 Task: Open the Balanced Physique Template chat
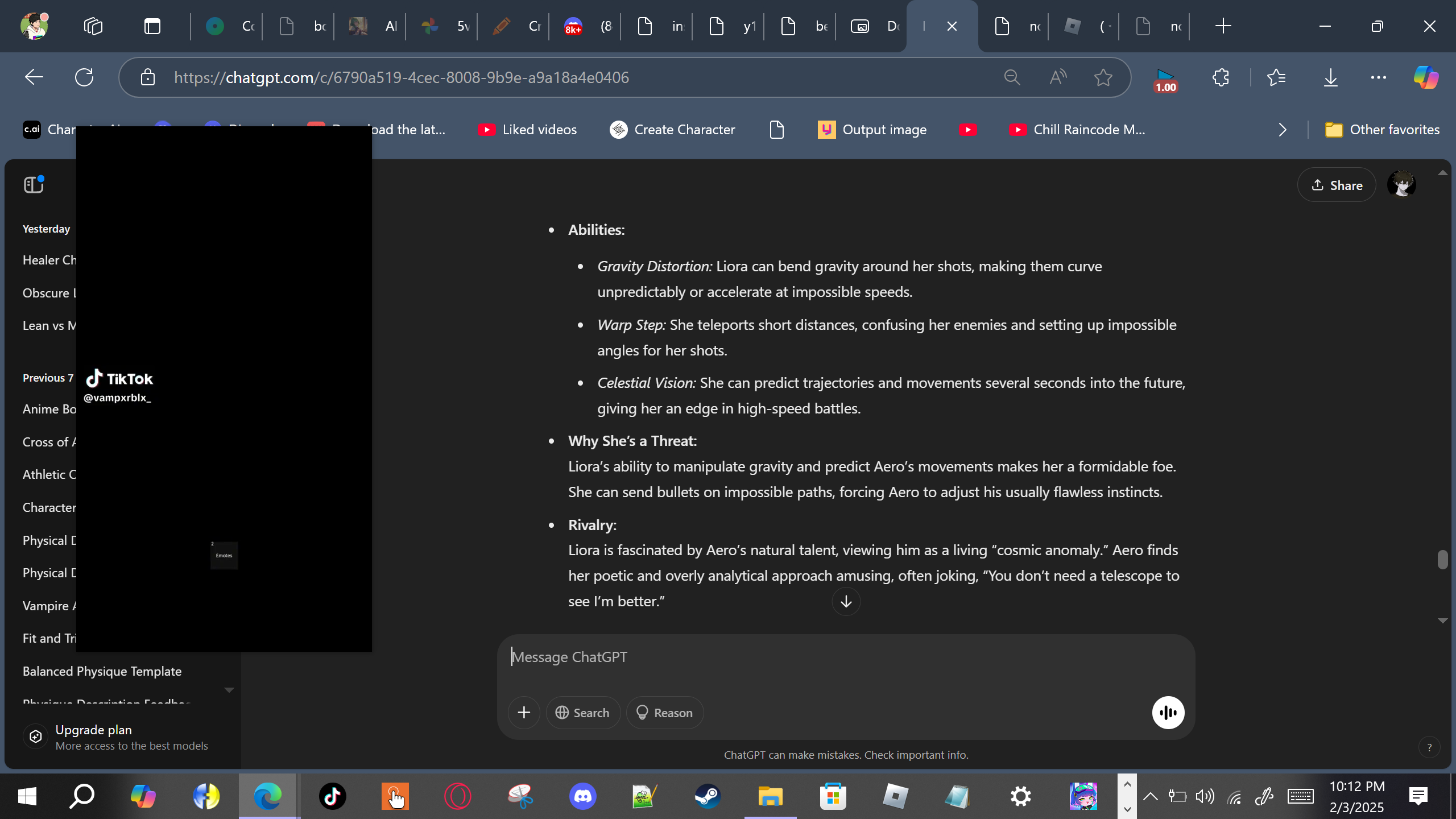point(102,671)
